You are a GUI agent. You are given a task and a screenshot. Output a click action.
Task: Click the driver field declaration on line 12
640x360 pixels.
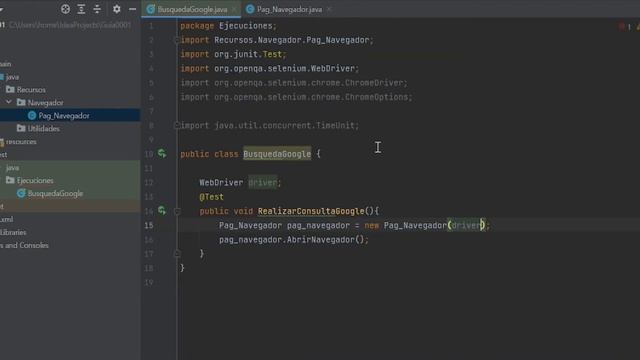point(262,182)
